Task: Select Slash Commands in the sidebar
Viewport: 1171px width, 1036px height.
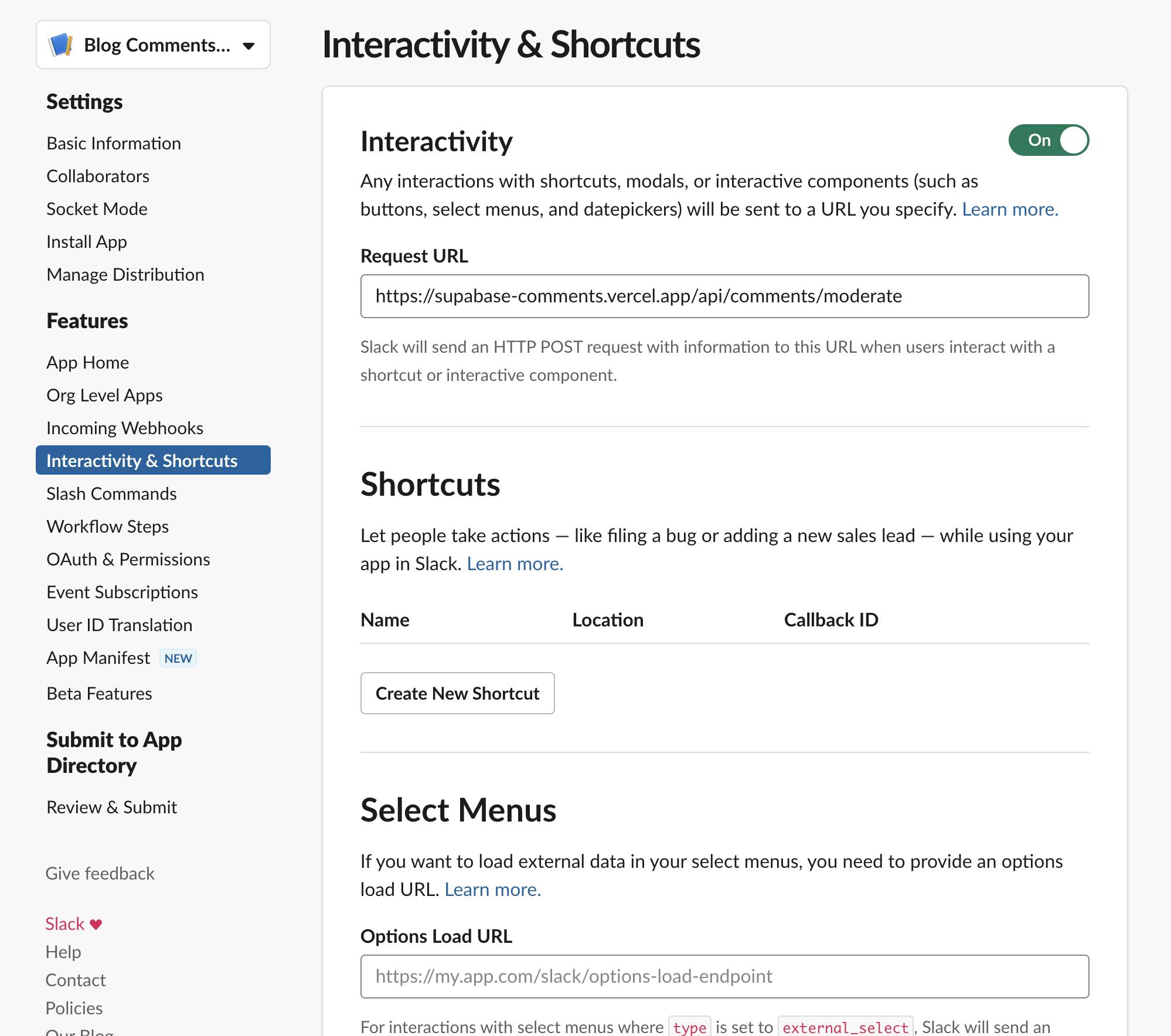Action: (x=111, y=493)
